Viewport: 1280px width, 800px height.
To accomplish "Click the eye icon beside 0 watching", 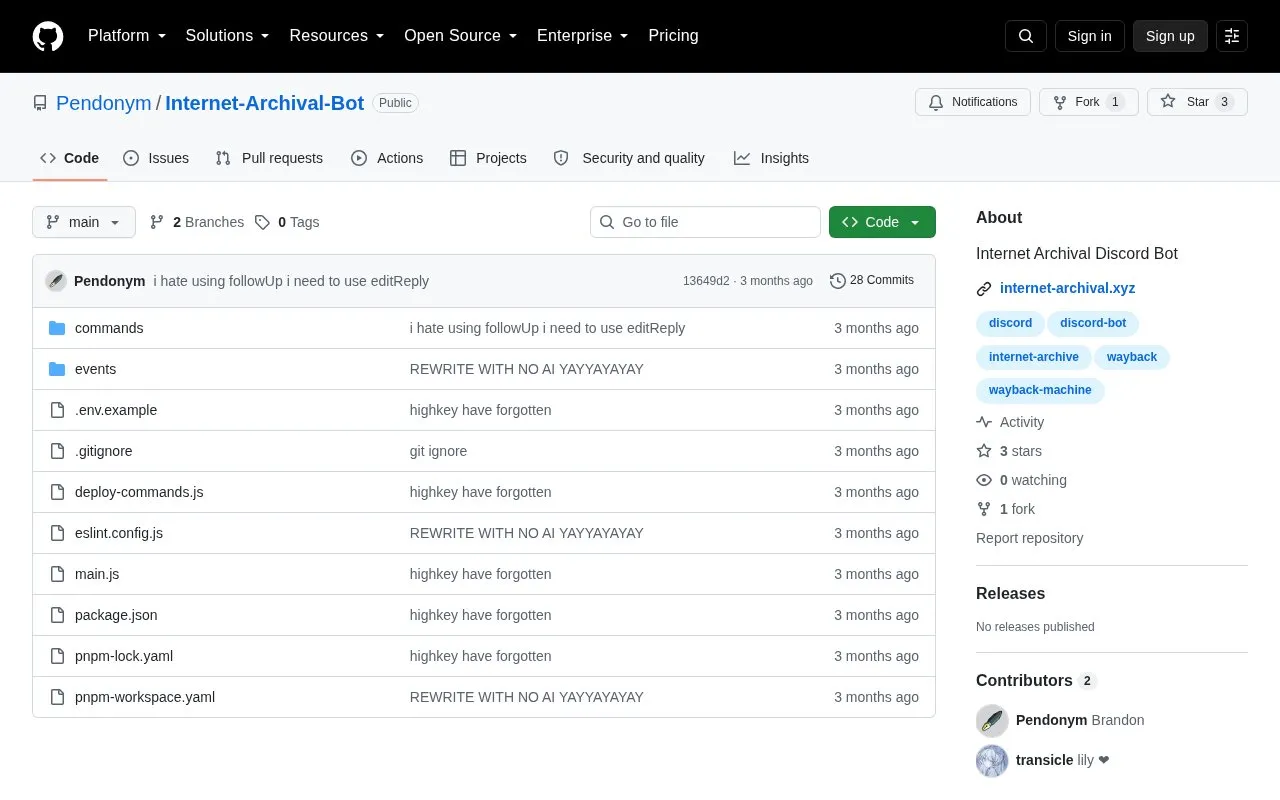I will (x=984, y=480).
